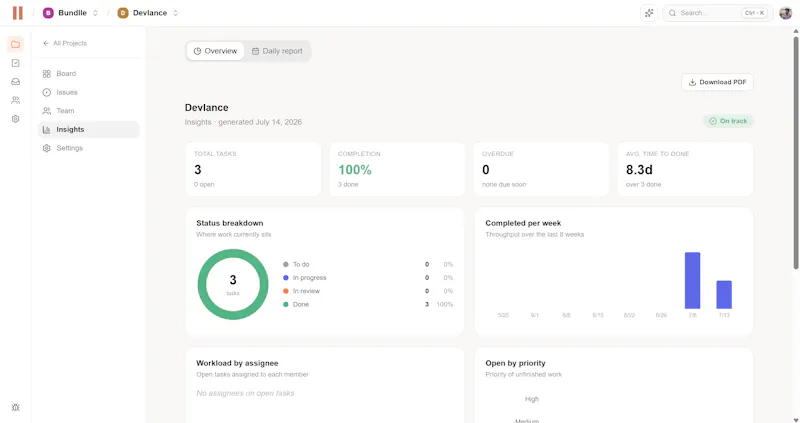Open the Issues page

pyautogui.click(x=88, y=92)
